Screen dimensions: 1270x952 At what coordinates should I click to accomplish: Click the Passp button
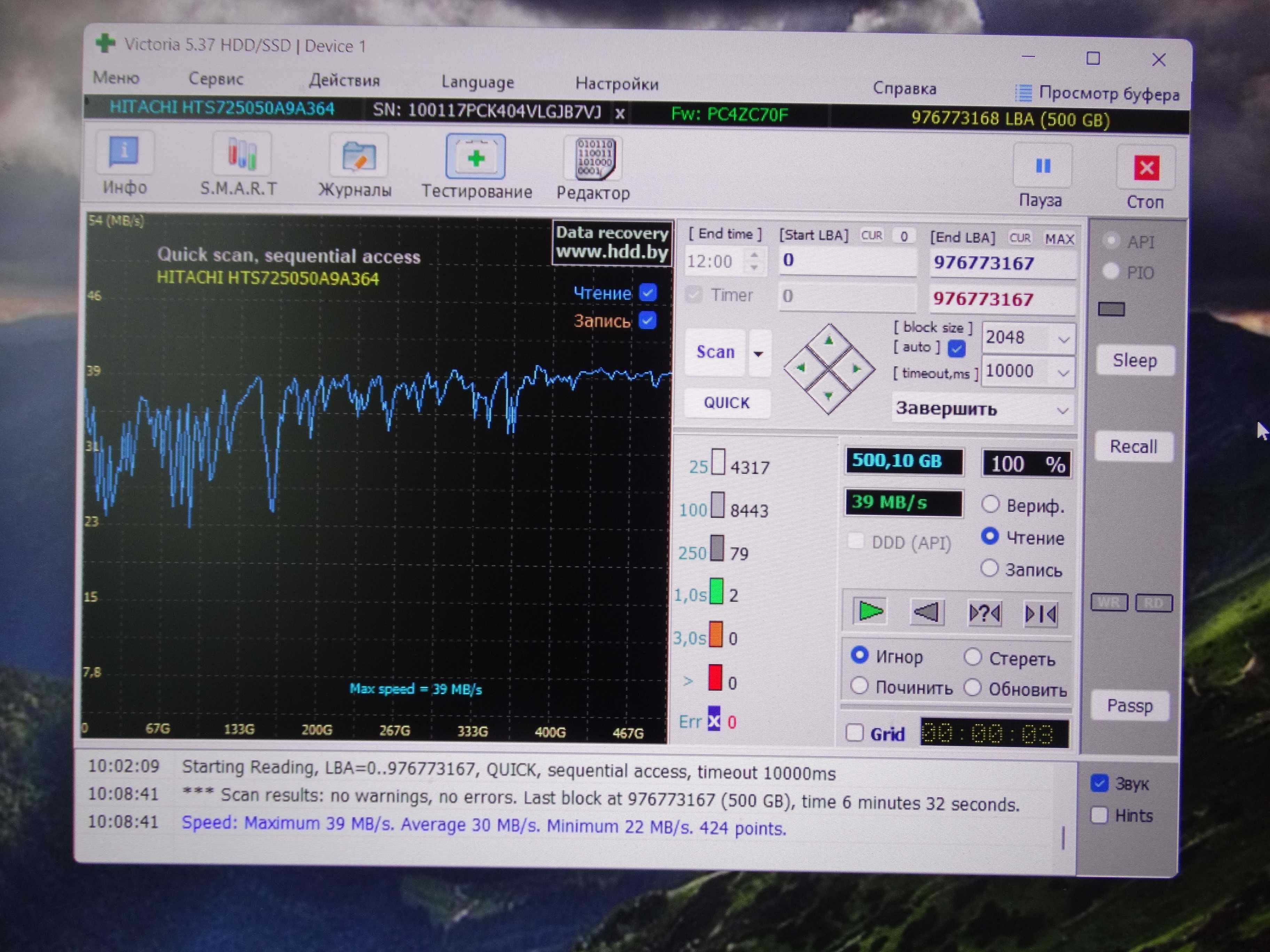pyautogui.click(x=1129, y=705)
